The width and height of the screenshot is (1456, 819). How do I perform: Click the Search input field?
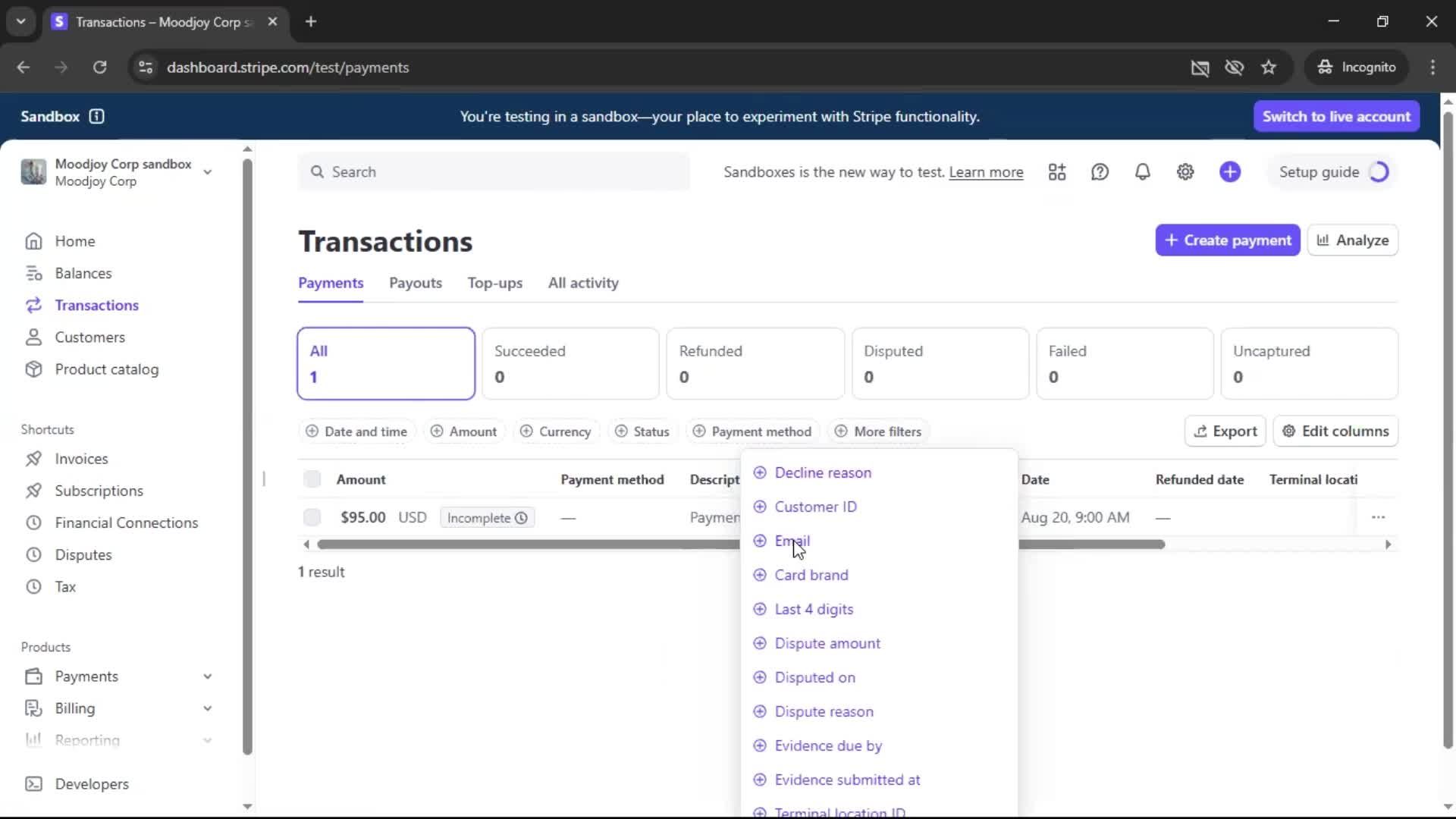(x=493, y=172)
